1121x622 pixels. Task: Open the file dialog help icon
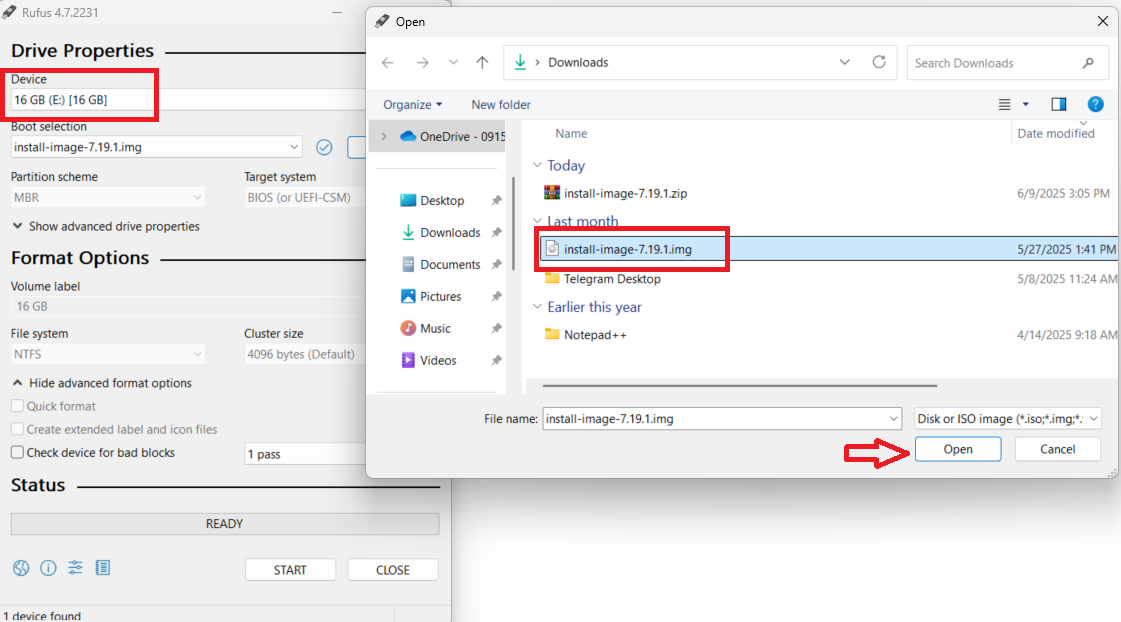point(1095,104)
